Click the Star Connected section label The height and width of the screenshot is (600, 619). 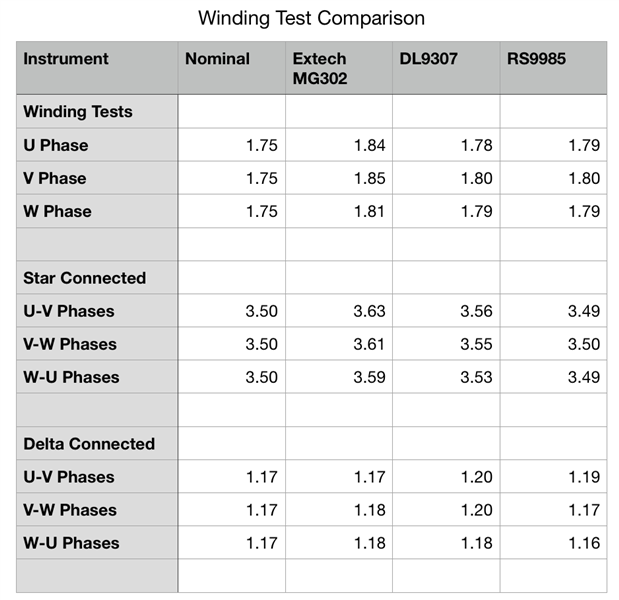click(84, 278)
